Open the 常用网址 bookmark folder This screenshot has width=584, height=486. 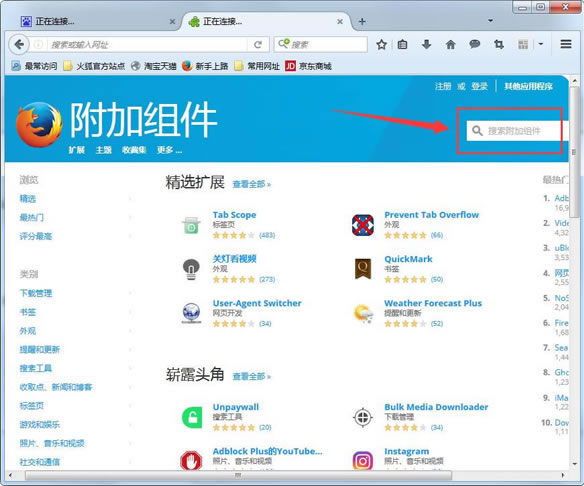[x=257, y=66]
